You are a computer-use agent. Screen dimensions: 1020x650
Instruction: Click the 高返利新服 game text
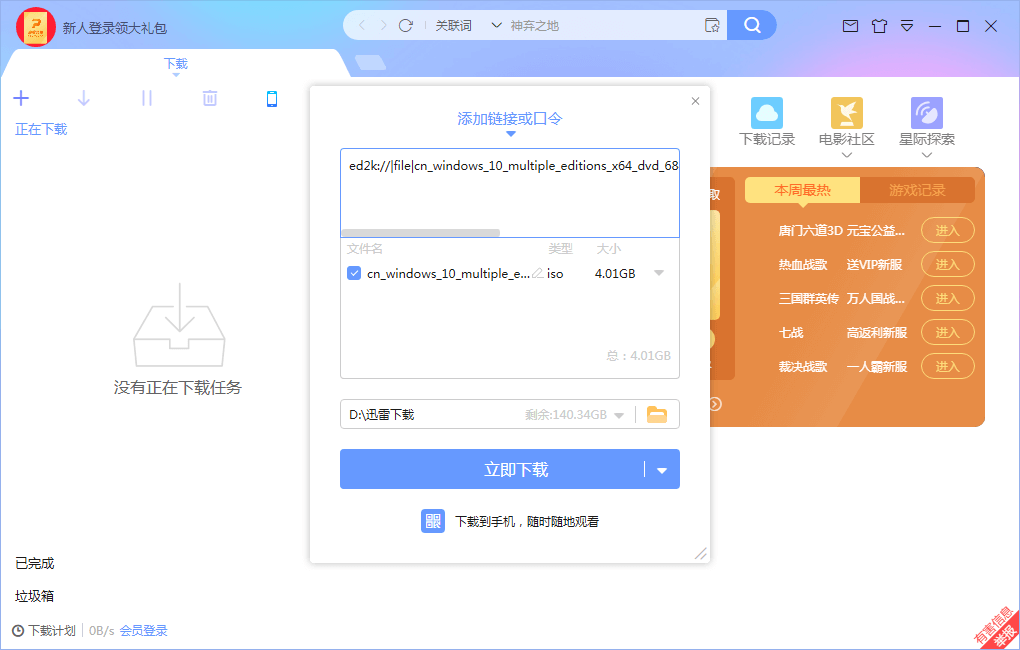pos(877,332)
